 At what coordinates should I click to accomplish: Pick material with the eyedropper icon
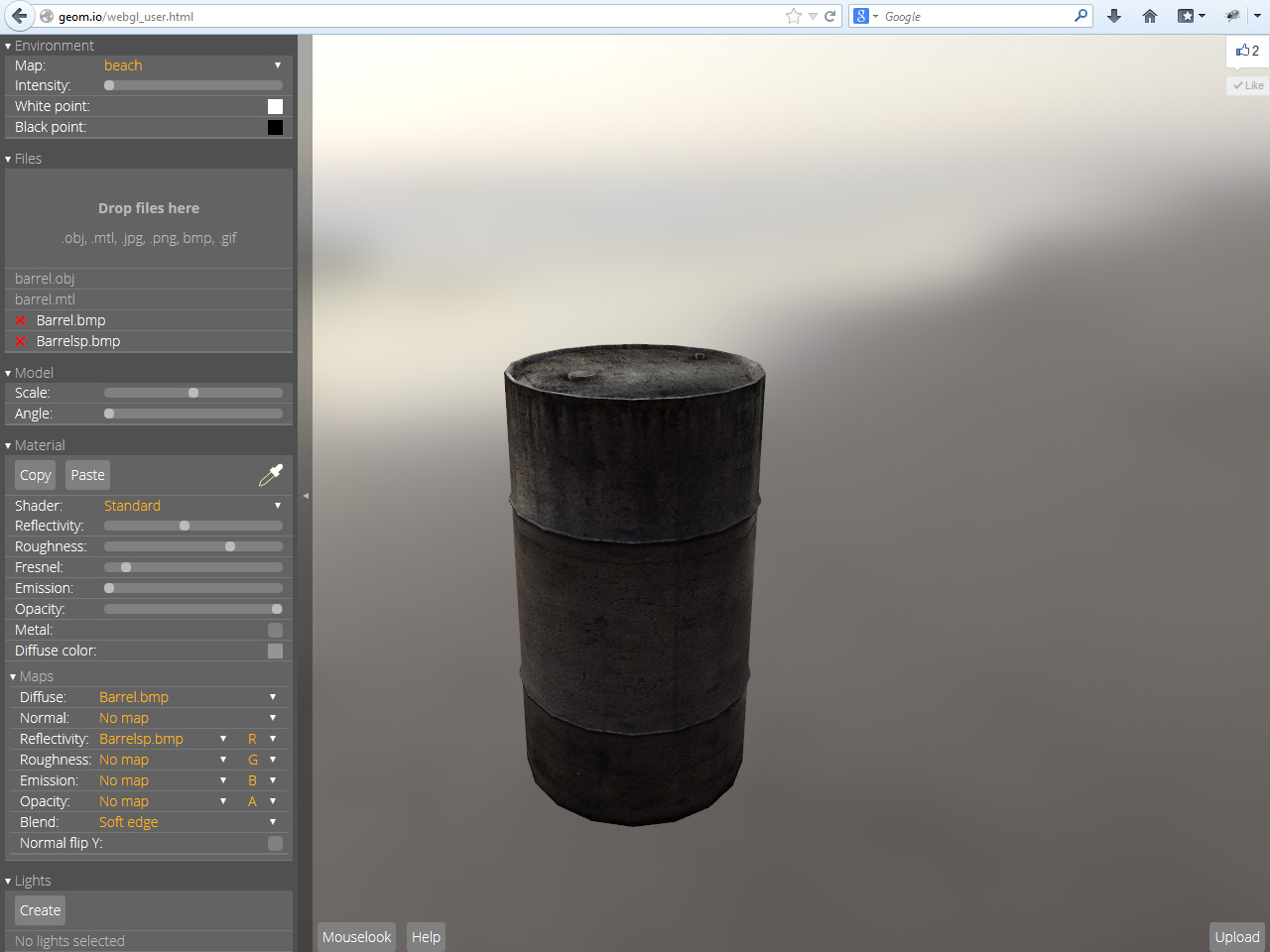click(270, 476)
